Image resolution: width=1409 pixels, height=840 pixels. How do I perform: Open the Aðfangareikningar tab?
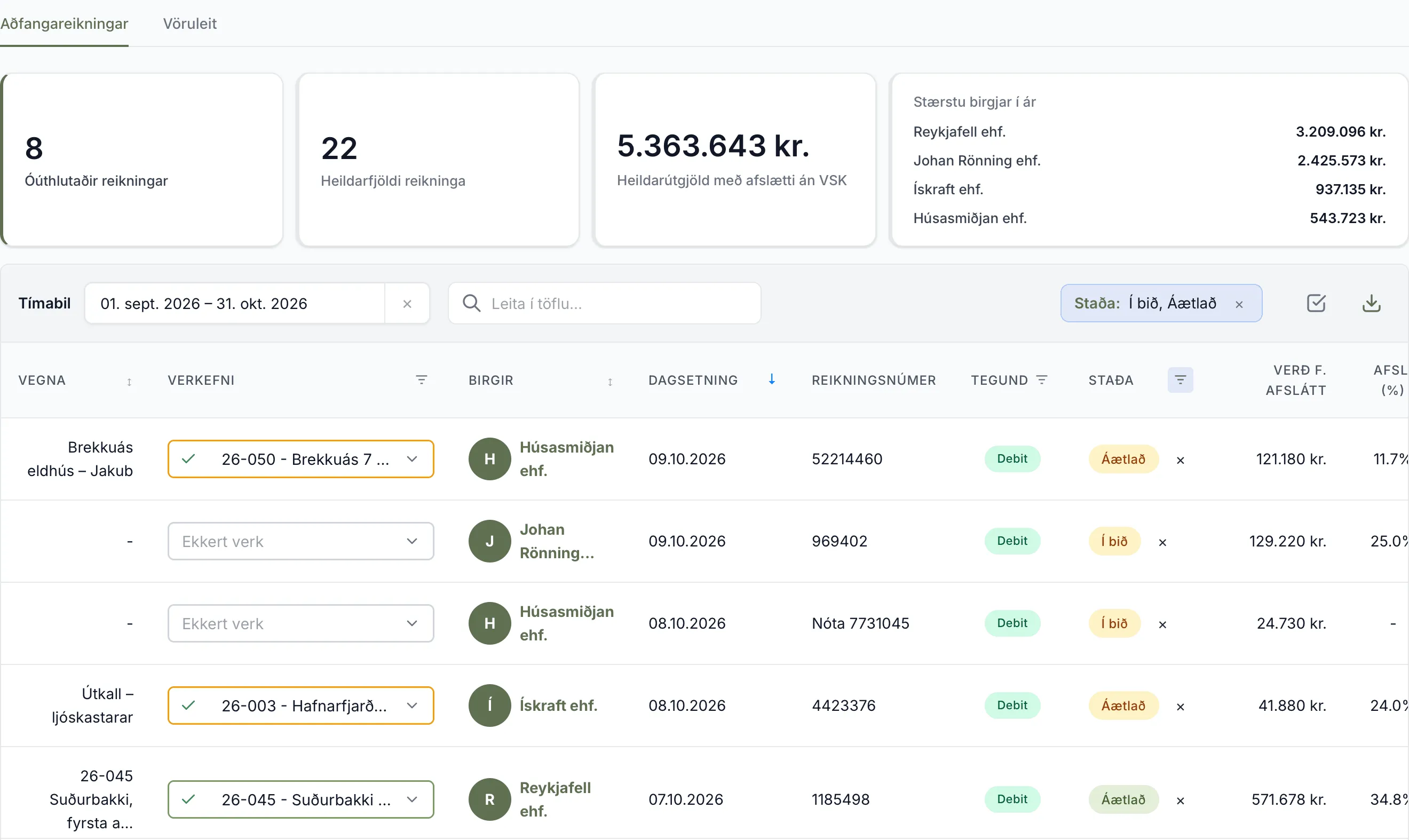coord(64,23)
